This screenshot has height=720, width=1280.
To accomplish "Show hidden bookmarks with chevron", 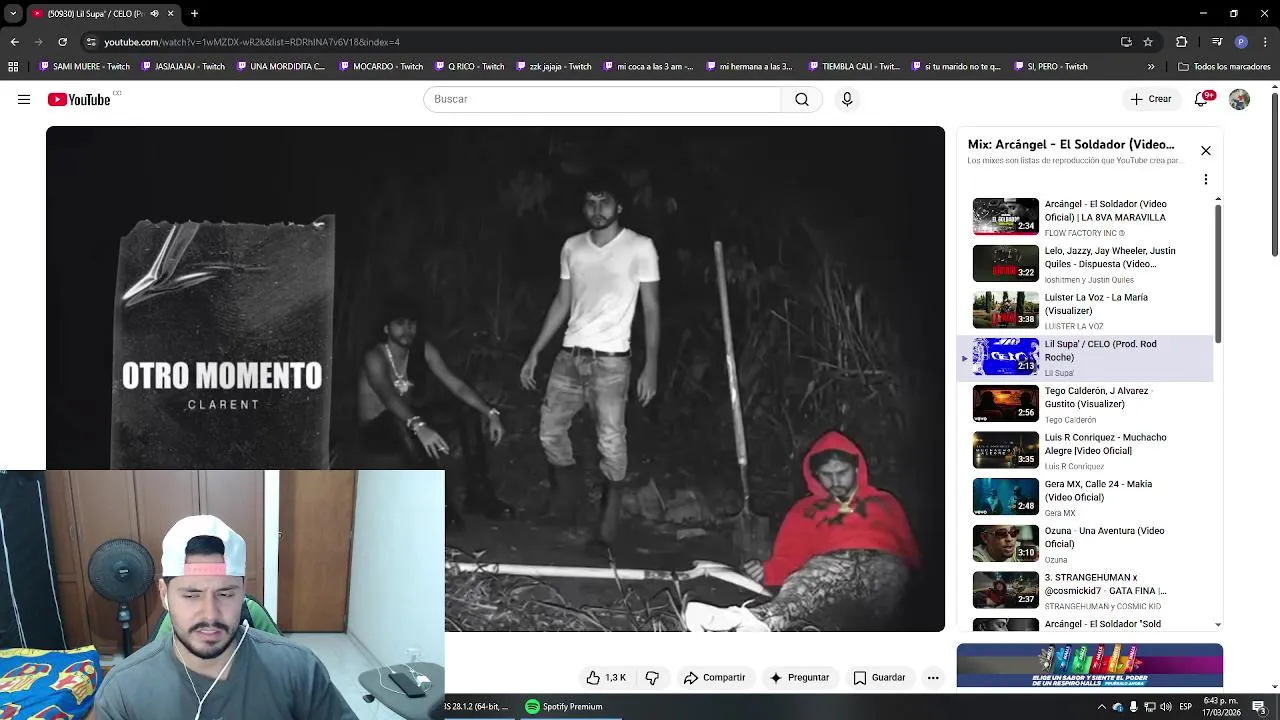I will pyautogui.click(x=1151, y=67).
